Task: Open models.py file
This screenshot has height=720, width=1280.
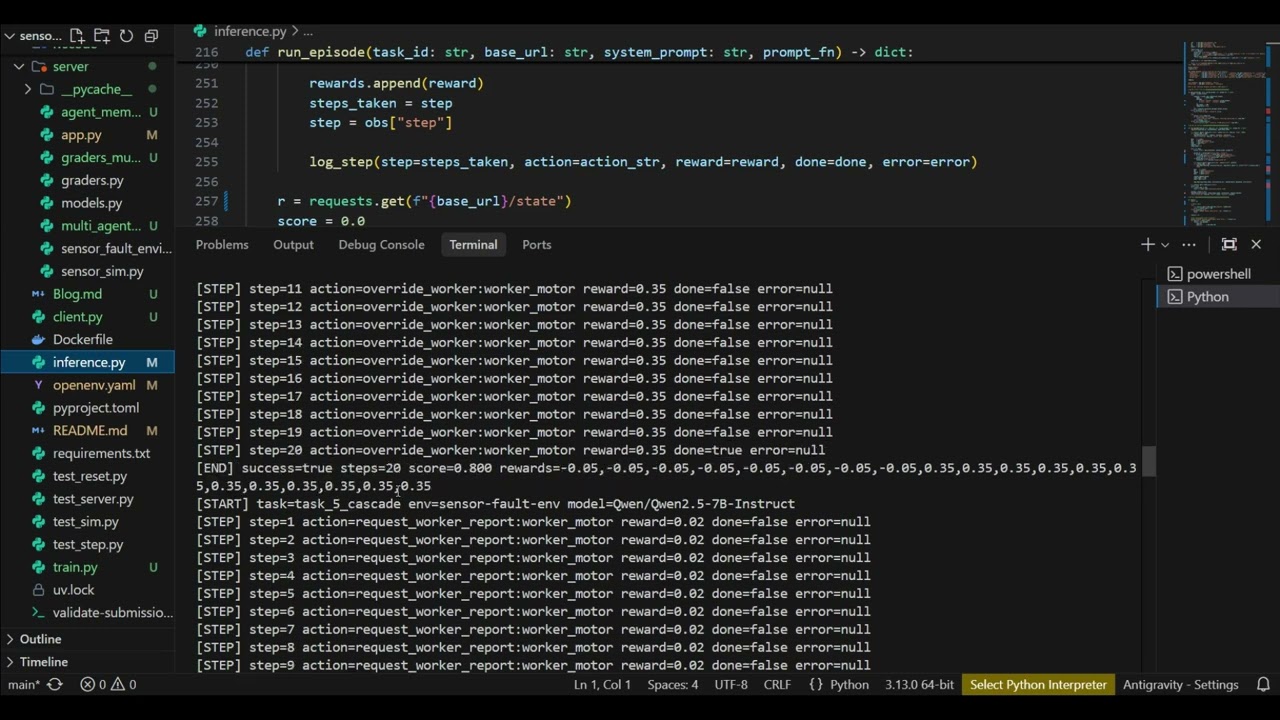Action: (x=91, y=203)
